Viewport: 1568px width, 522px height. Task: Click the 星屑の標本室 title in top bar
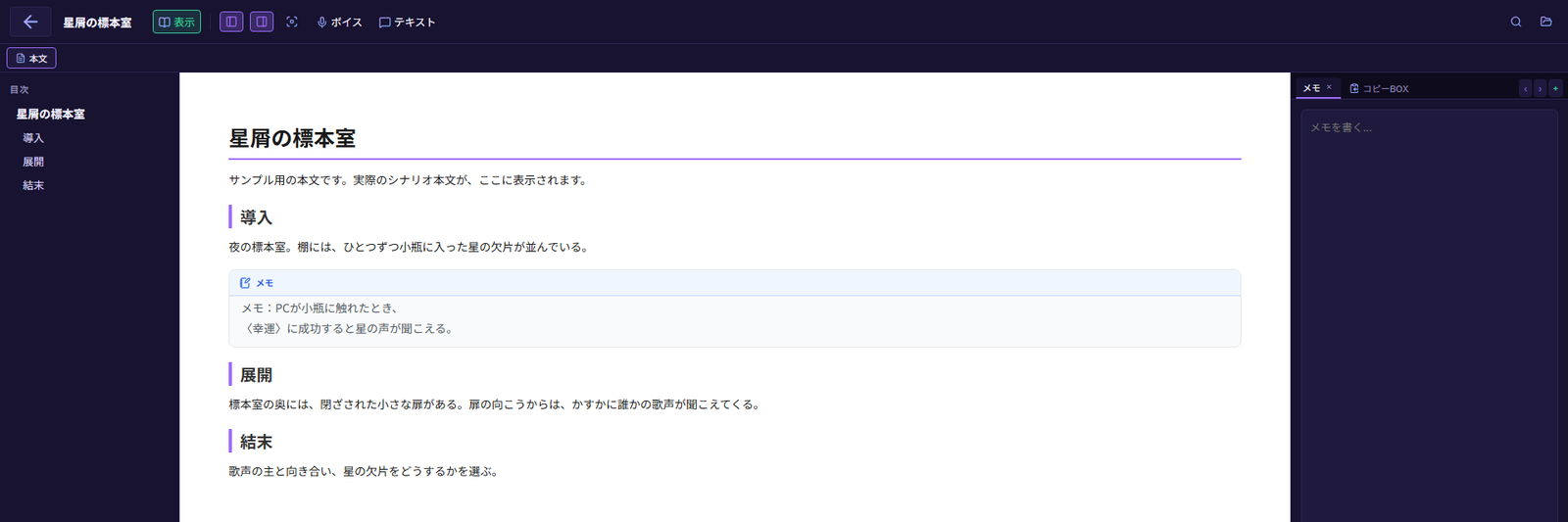[97, 22]
